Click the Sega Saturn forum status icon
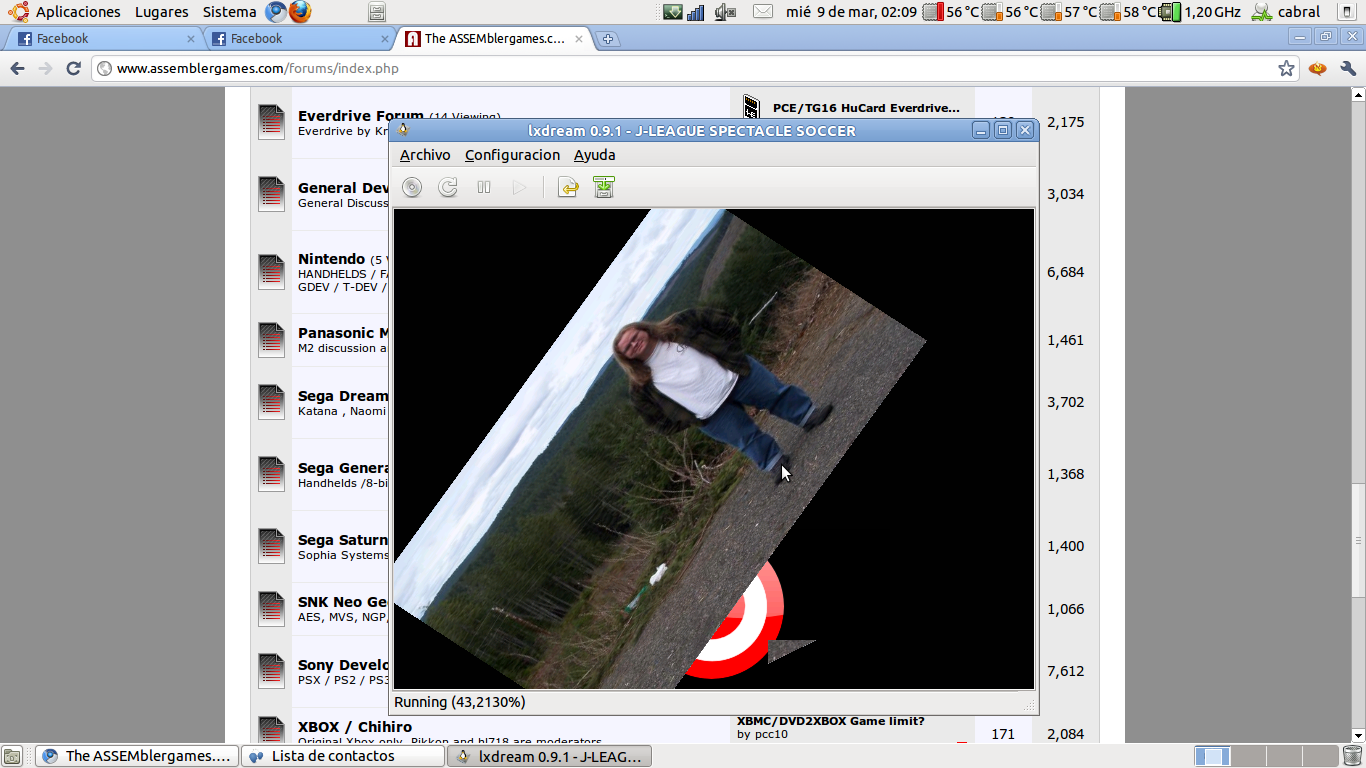 pyautogui.click(x=271, y=546)
